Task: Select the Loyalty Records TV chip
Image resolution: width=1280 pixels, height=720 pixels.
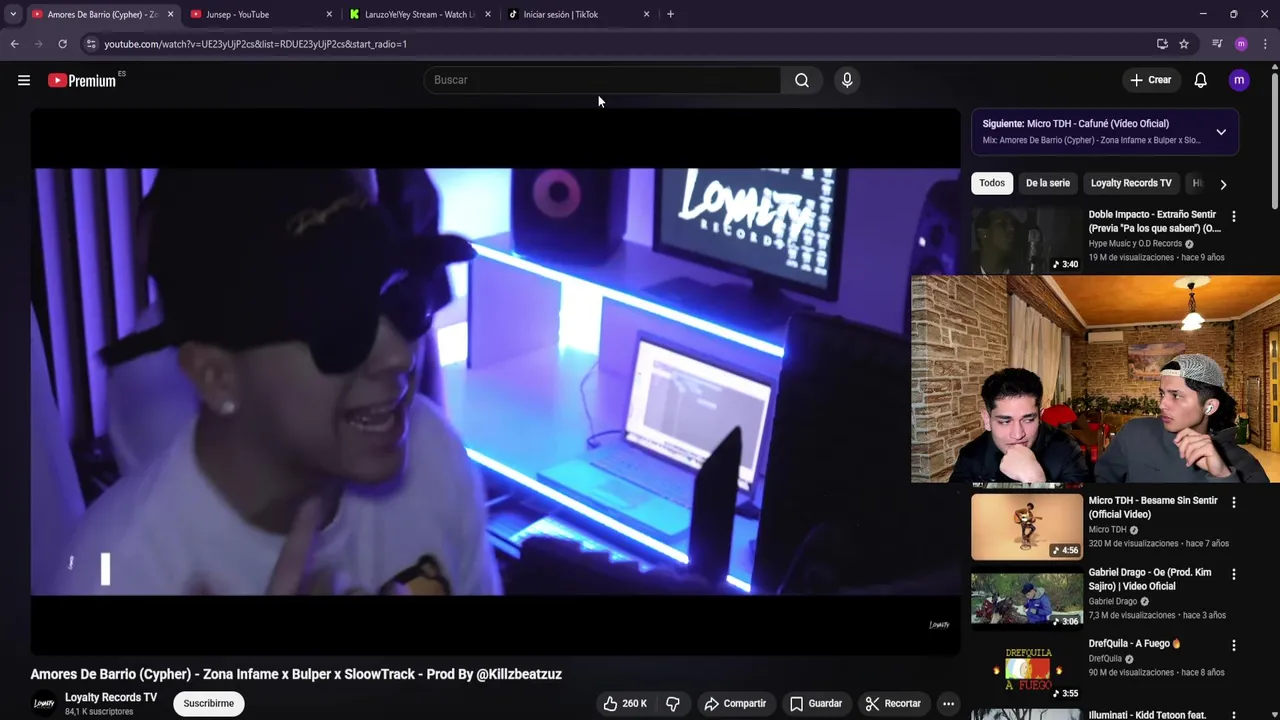Action: click(x=1131, y=183)
